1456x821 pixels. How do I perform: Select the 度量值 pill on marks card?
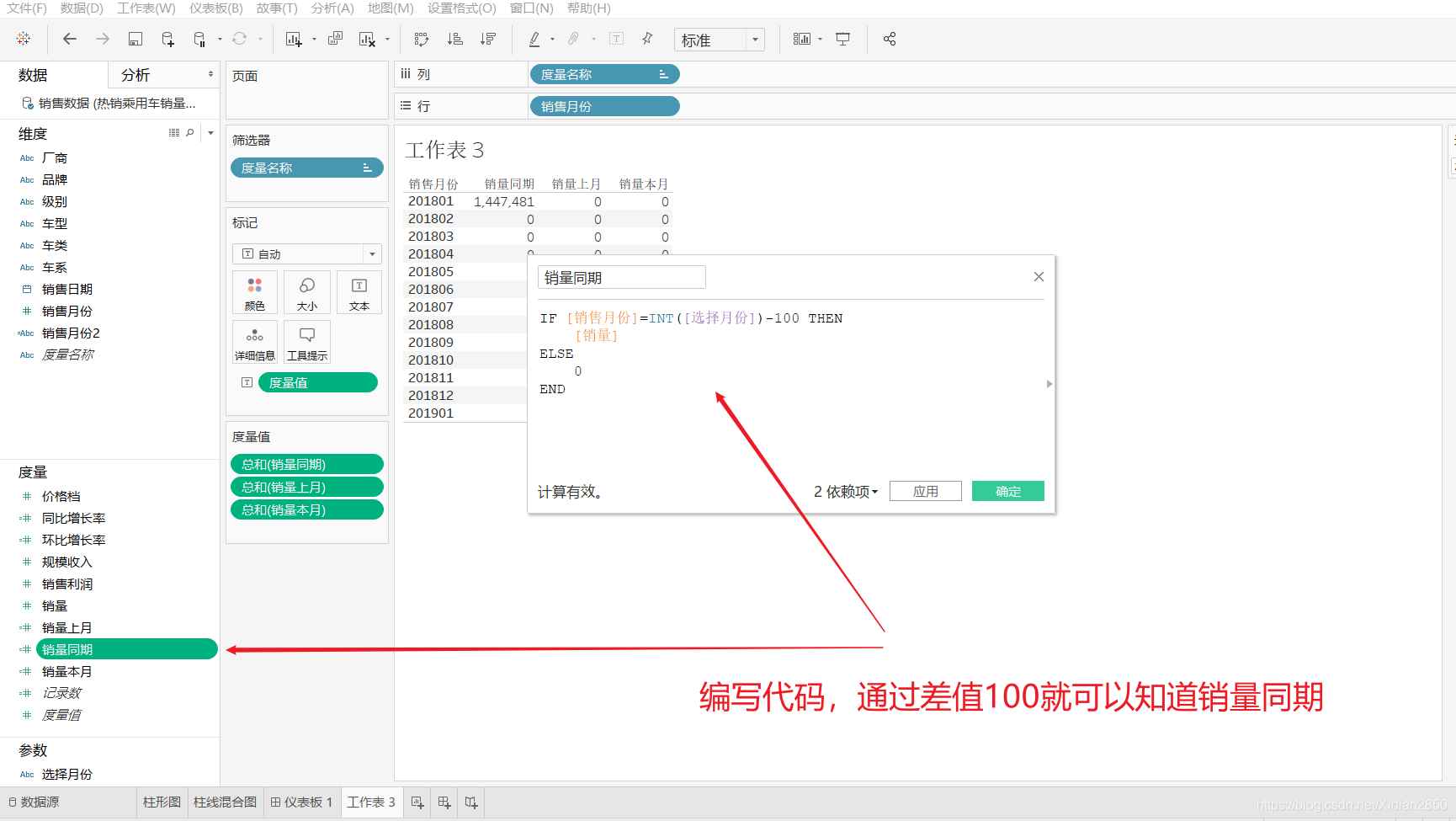pos(318,382)
